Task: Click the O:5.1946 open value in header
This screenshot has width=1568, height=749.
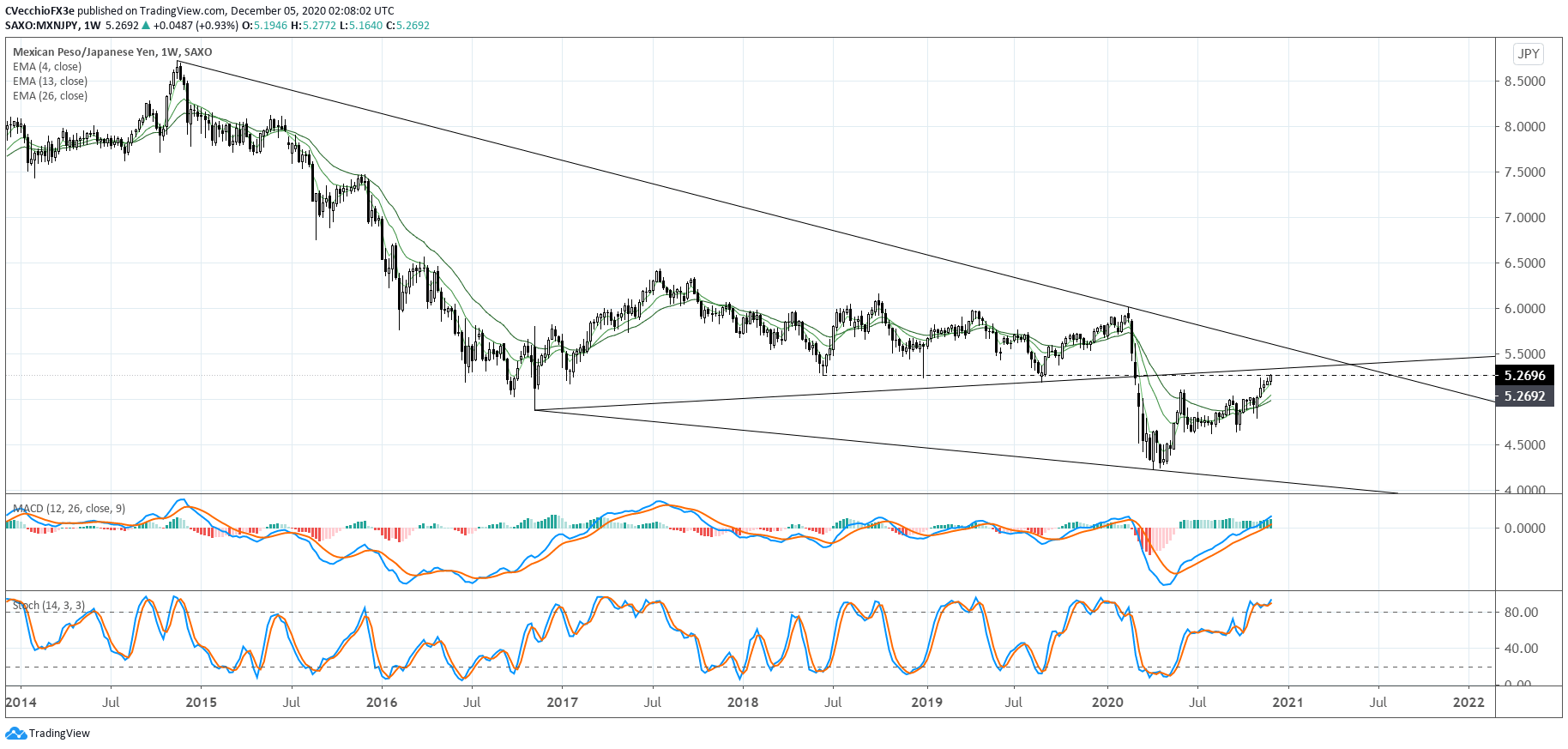Action: (x=265, y=26)
